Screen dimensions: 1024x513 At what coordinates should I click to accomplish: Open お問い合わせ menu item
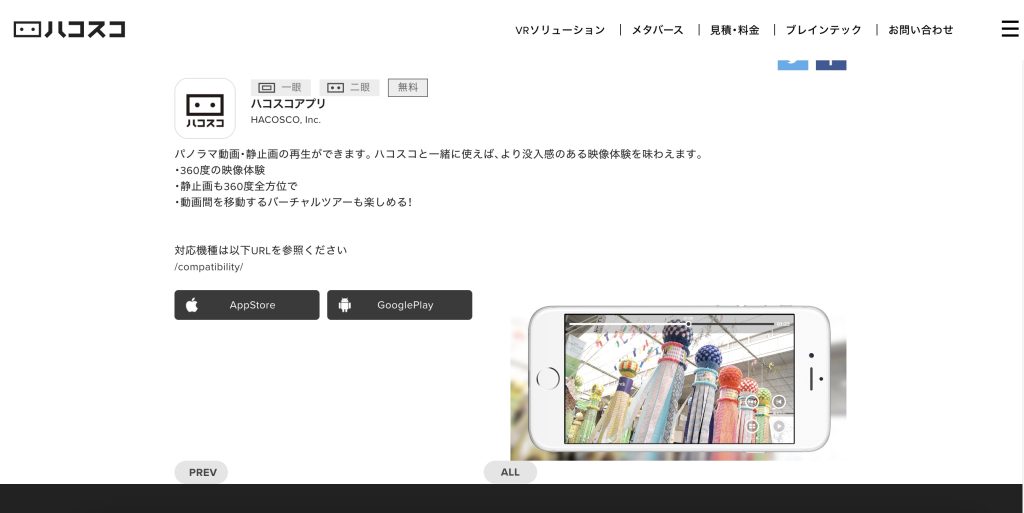click(x=921, y=30)
